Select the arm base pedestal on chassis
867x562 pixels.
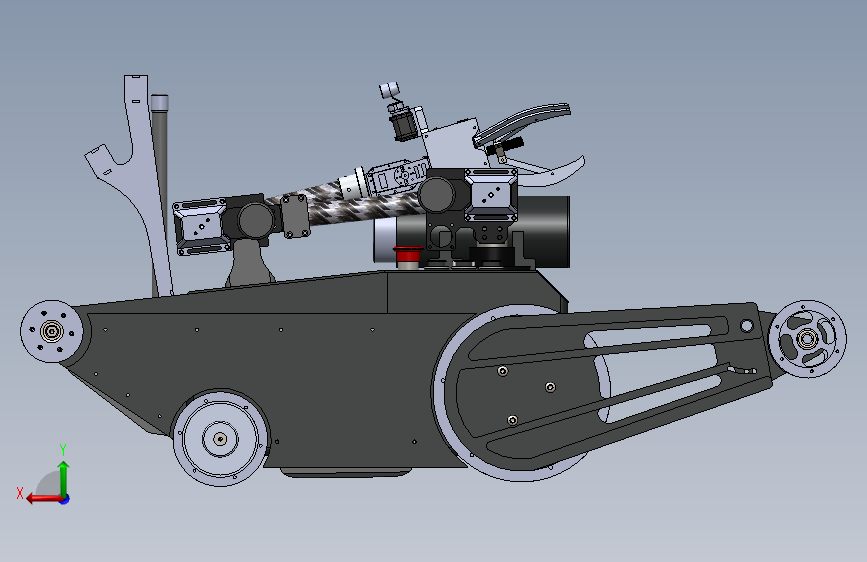(250, 264)
